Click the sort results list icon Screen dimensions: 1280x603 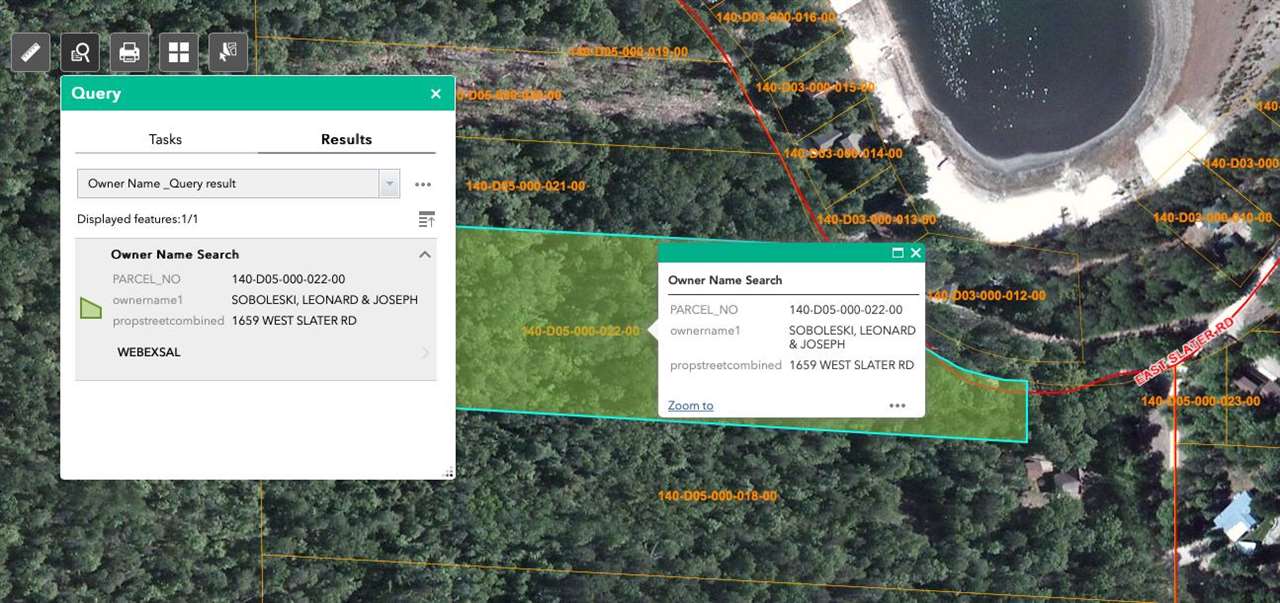point(427,219)
